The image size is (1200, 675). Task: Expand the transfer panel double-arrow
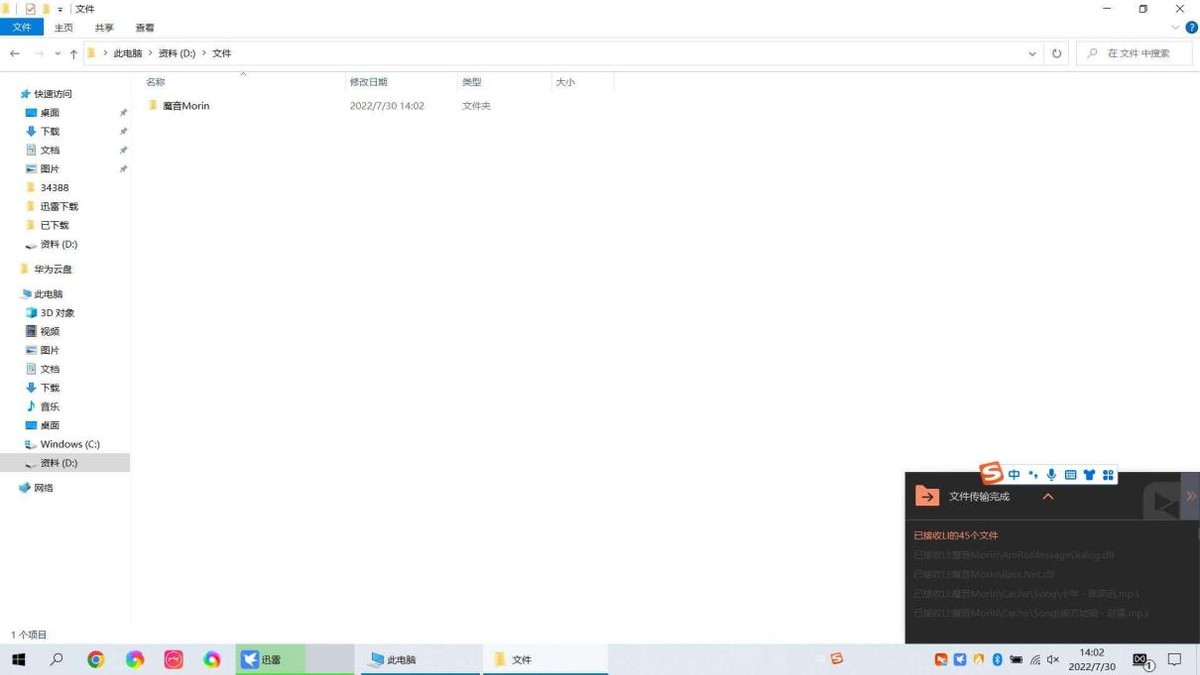[1191, 496]
